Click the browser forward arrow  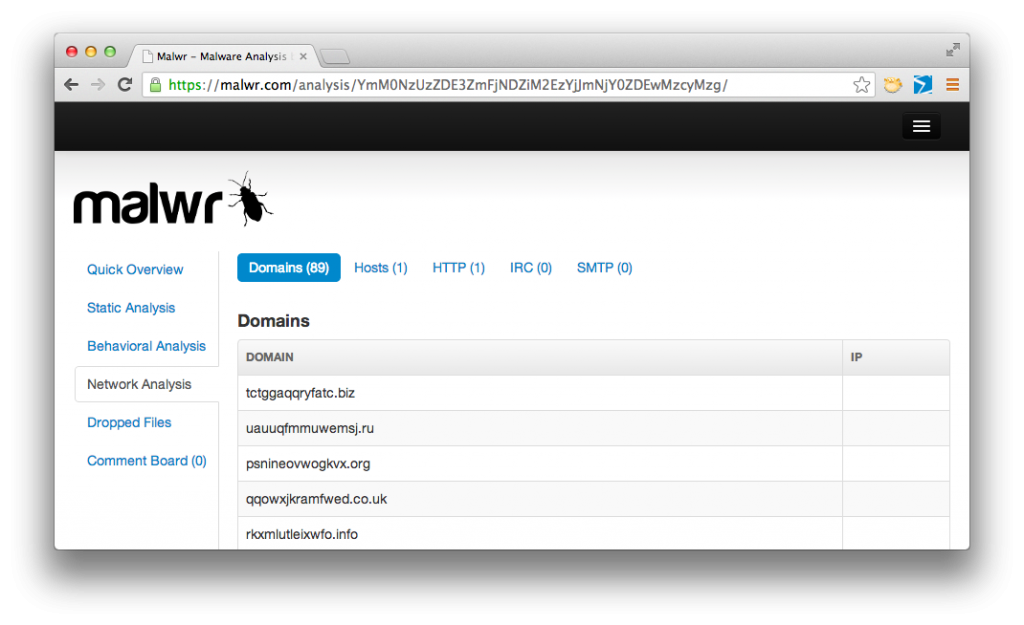(98, 84)
